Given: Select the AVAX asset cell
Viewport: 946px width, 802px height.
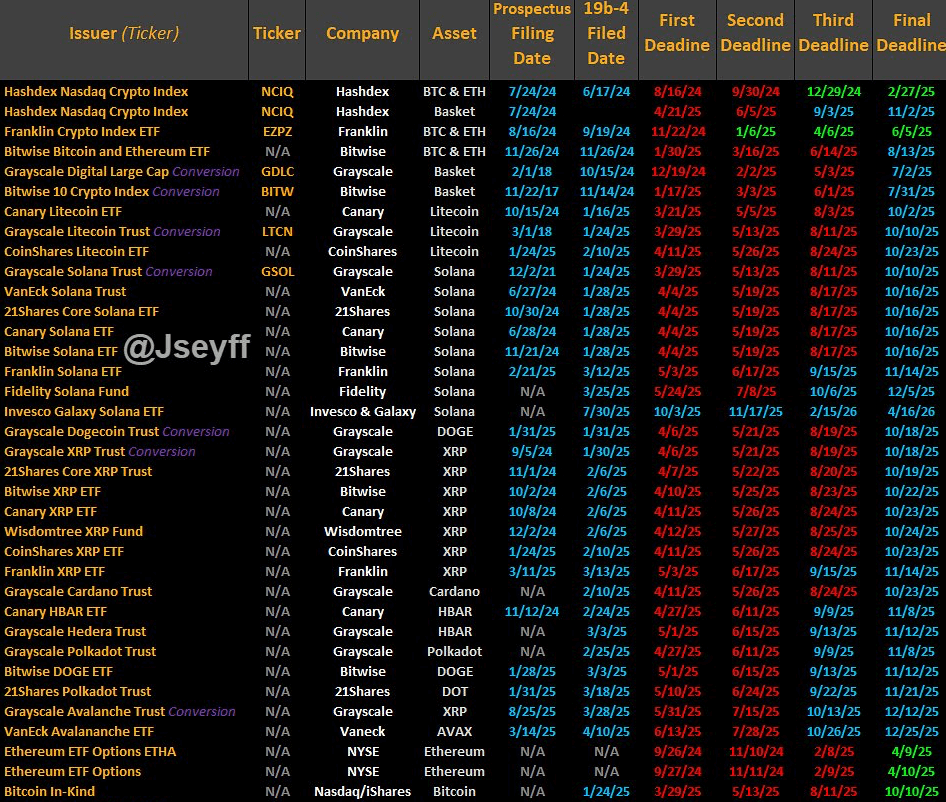Looking at the screenshot, I should pyautogui.click(x=454, y=731).
